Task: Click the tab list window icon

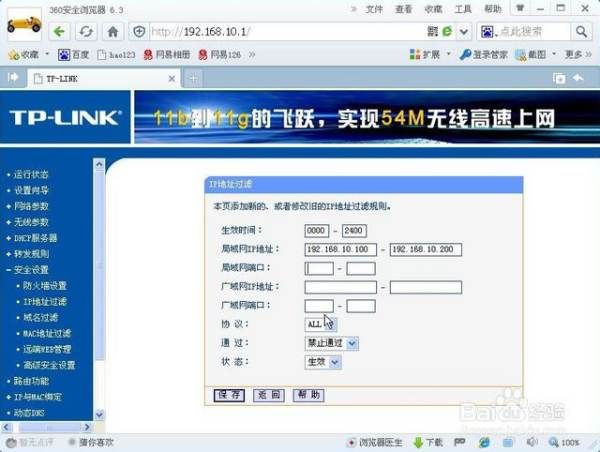Action: 559,78
